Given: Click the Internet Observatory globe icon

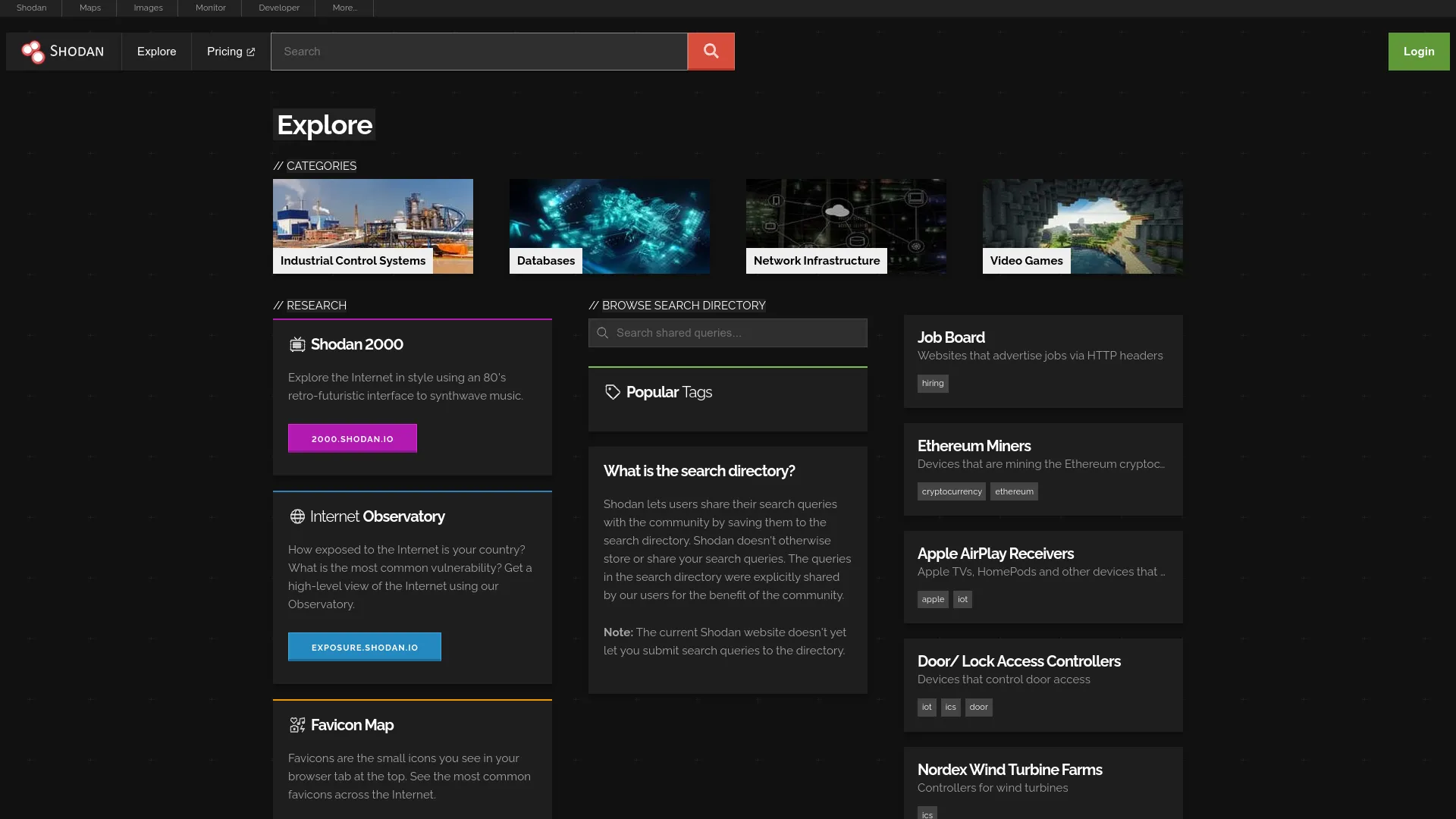Looking at the screenshot, I should 297,516.
